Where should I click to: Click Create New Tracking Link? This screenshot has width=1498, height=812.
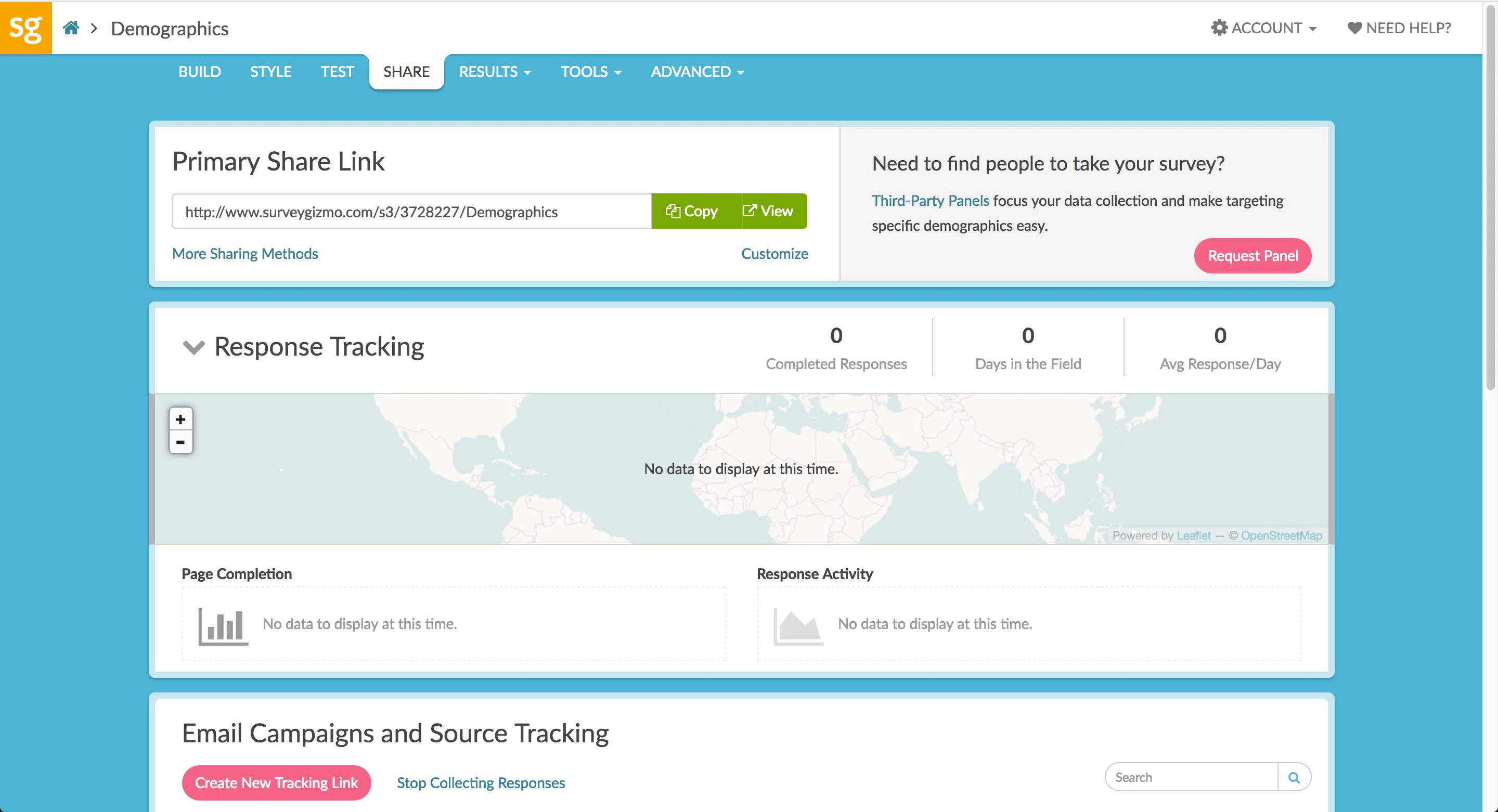276,782
